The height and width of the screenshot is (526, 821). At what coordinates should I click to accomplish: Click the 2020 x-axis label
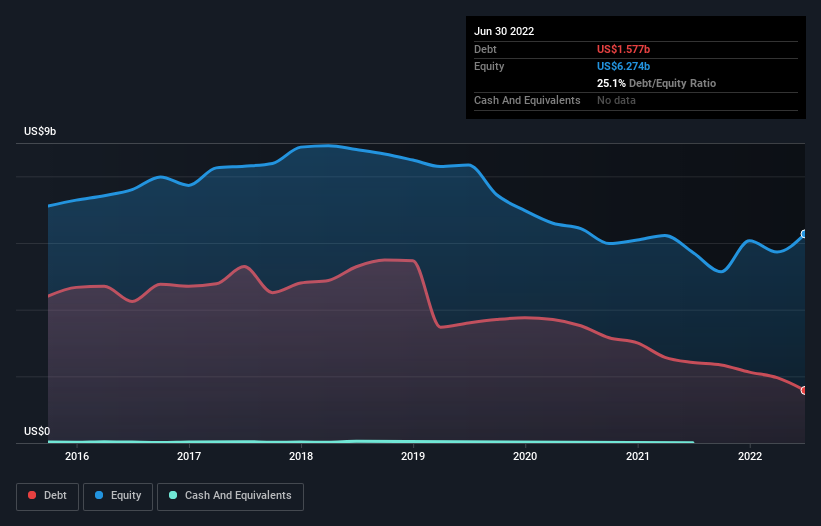click(x=525, y=456)
